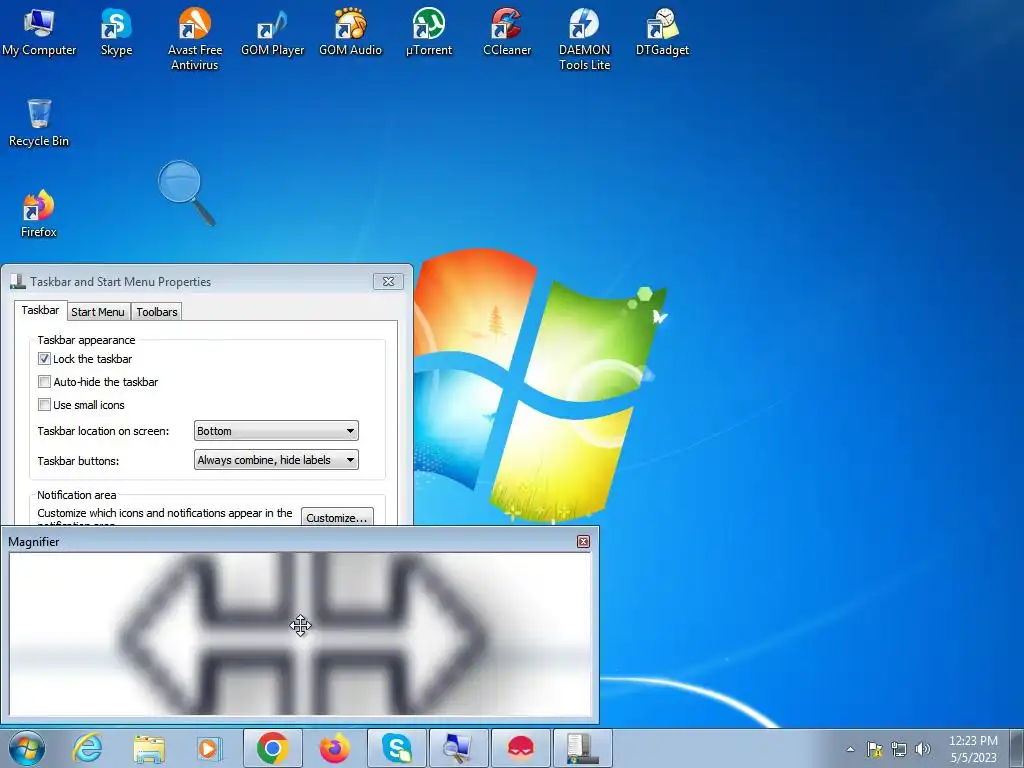
Task: Open Windows Media Player from taskbar
Action: pos(210,748)
